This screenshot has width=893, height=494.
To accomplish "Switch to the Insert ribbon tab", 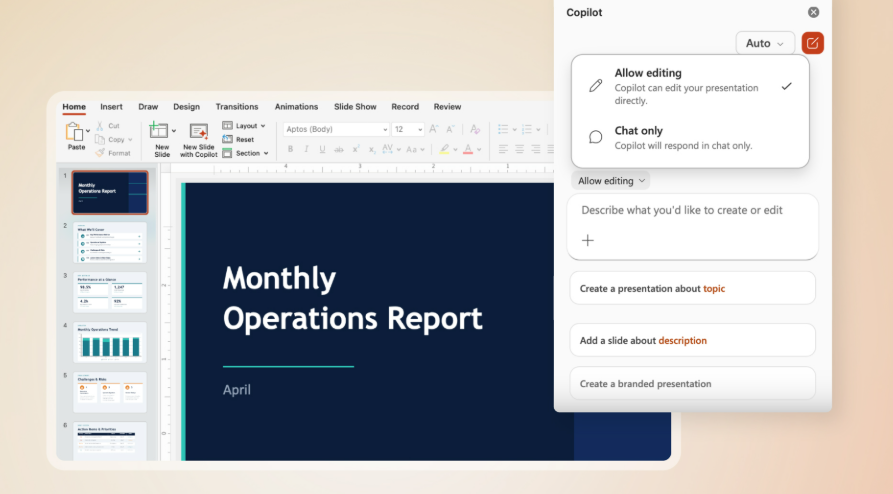I will (111, 107).
